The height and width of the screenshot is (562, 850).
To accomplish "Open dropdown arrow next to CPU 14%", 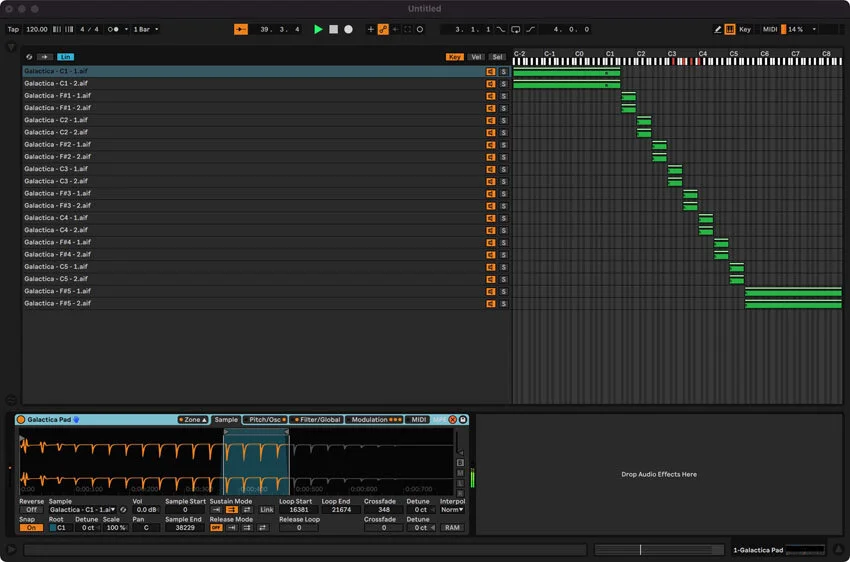I will [x=814, y=29].
